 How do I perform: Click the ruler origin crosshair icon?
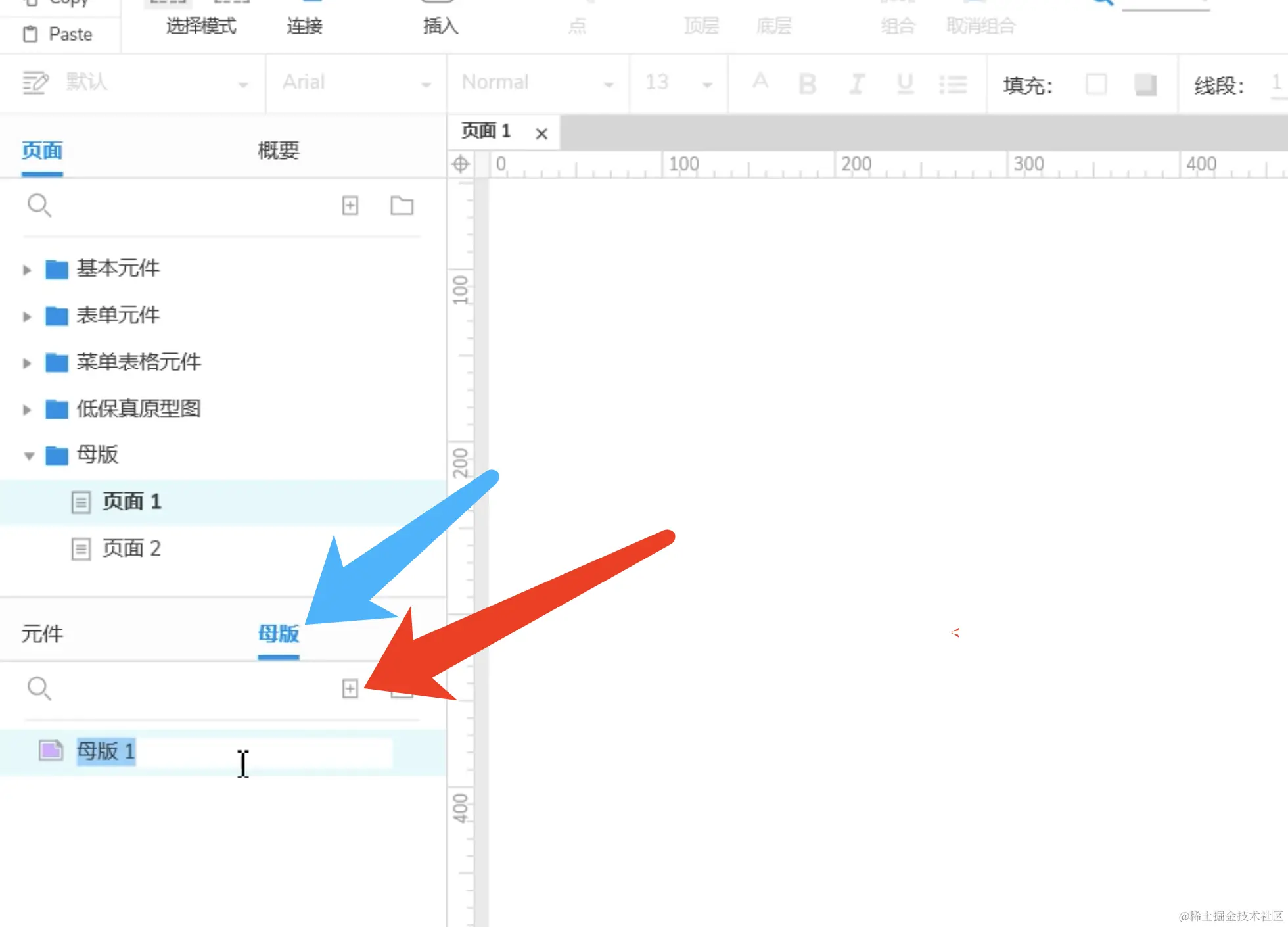461,164
